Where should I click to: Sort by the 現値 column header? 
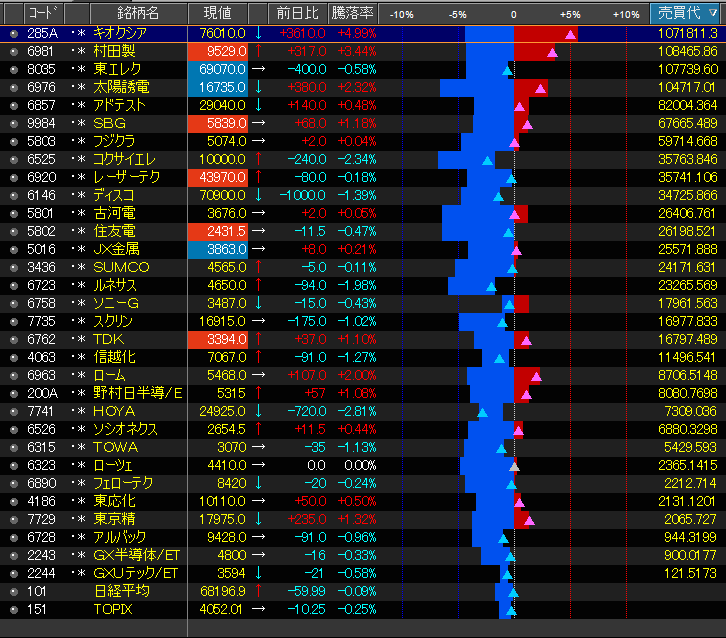218,13
